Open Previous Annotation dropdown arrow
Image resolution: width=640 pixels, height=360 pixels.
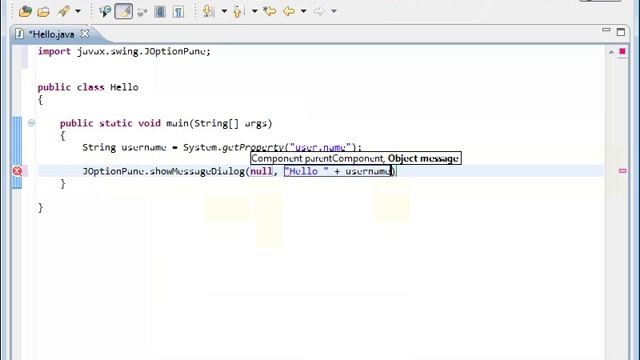[x=254, y=11]
